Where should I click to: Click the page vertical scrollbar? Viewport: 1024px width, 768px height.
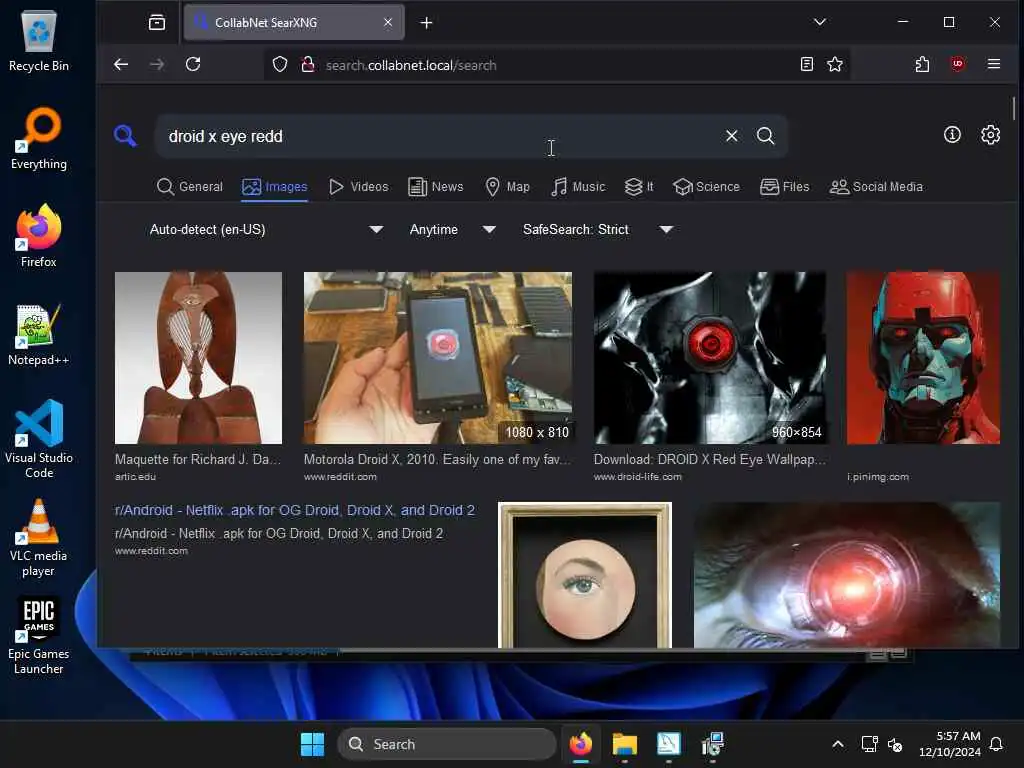point(1014,108)
